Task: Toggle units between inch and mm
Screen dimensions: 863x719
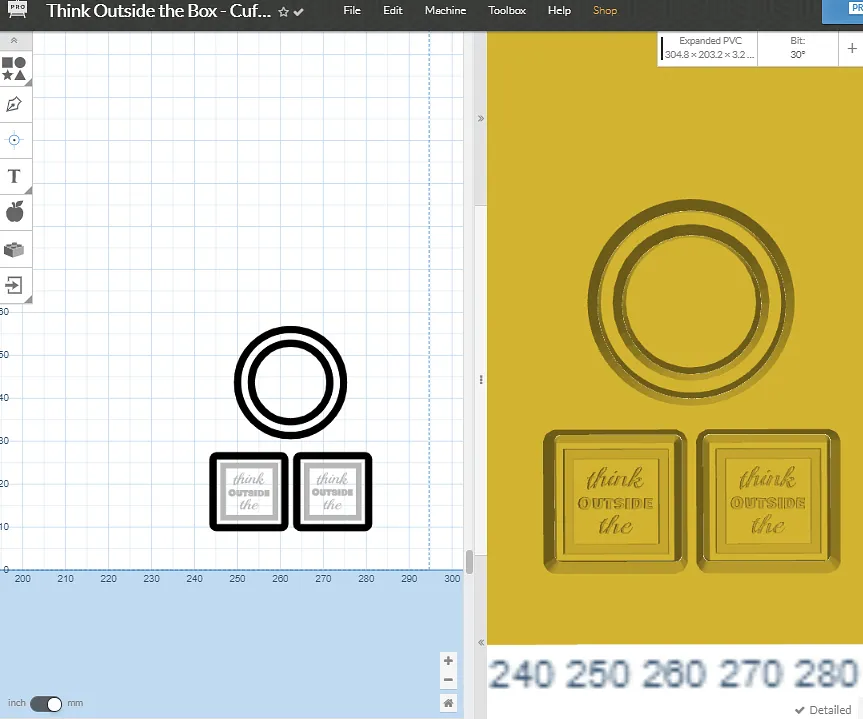Action: 46,704
